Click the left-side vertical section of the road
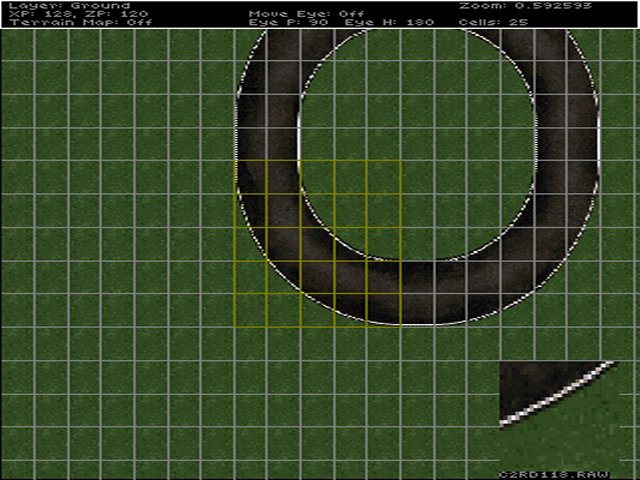Image resolution: width=640 pixels, height=480 pixels. point(266,150)
